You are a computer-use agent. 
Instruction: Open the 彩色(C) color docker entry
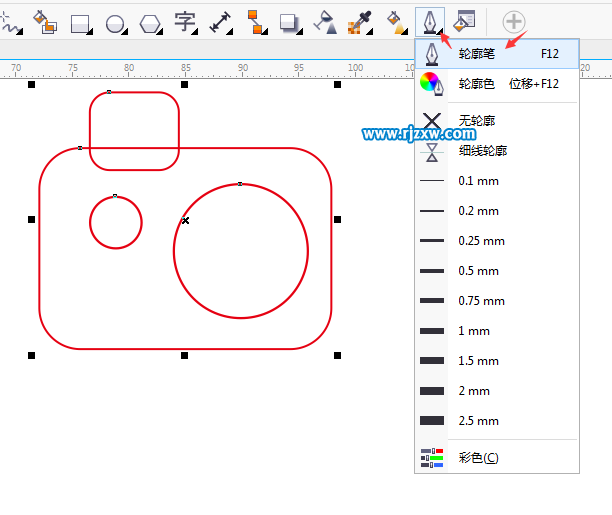click(478, 458)
